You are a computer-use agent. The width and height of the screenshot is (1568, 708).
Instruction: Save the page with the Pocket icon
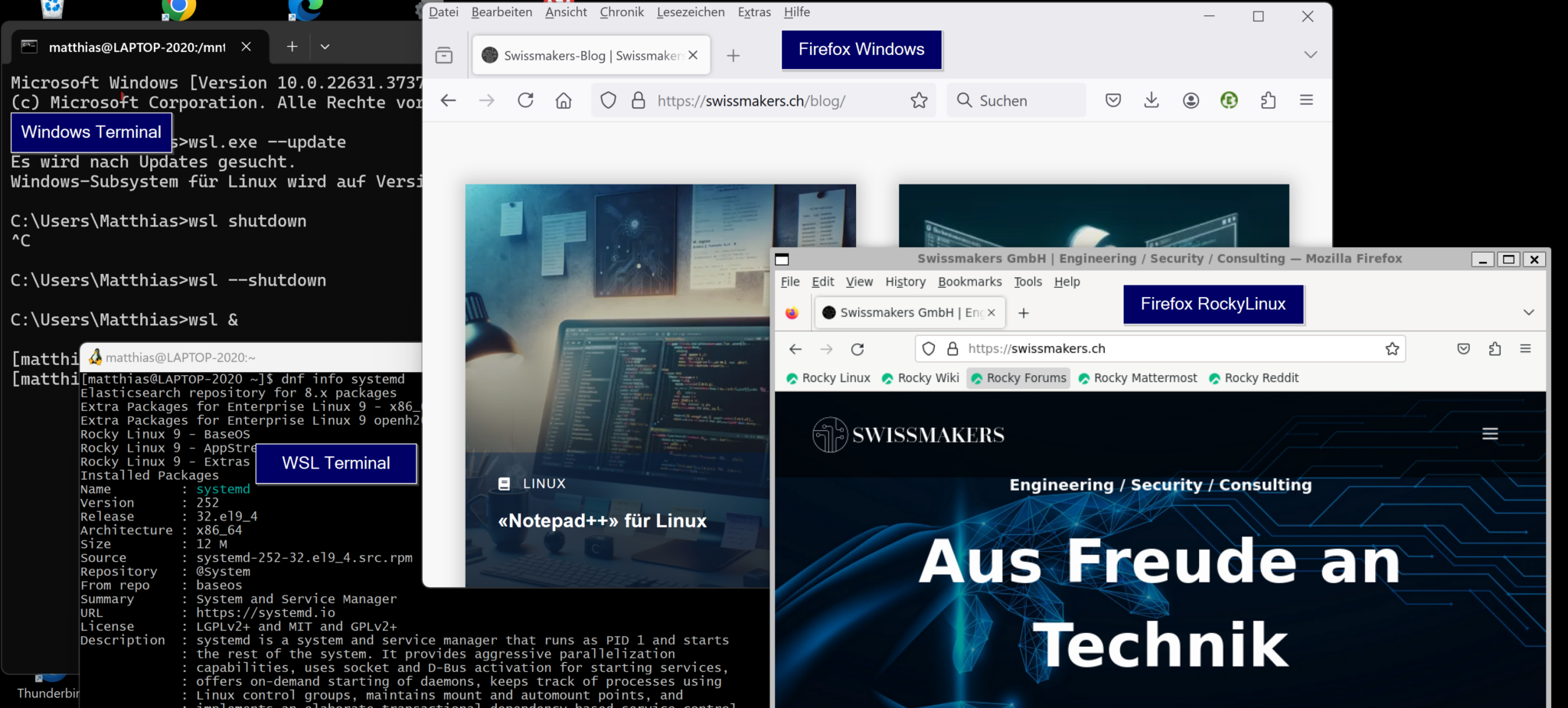[x=1112, y=100]
